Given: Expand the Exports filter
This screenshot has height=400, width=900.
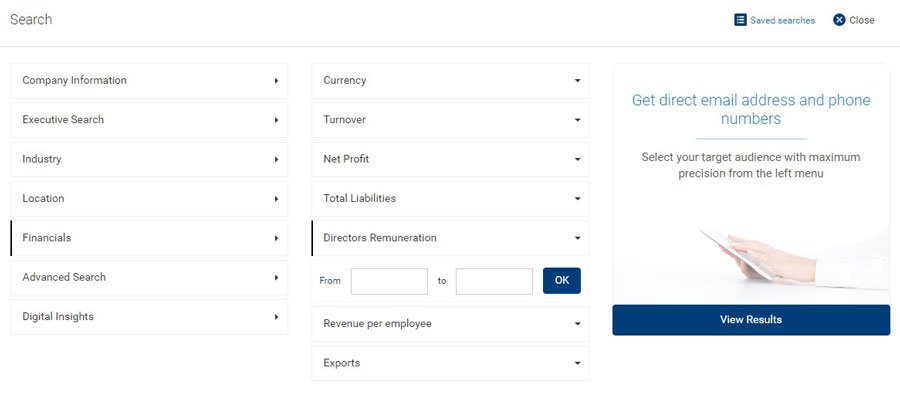Looking at the screenshot, I should click(x=450, y=363).
